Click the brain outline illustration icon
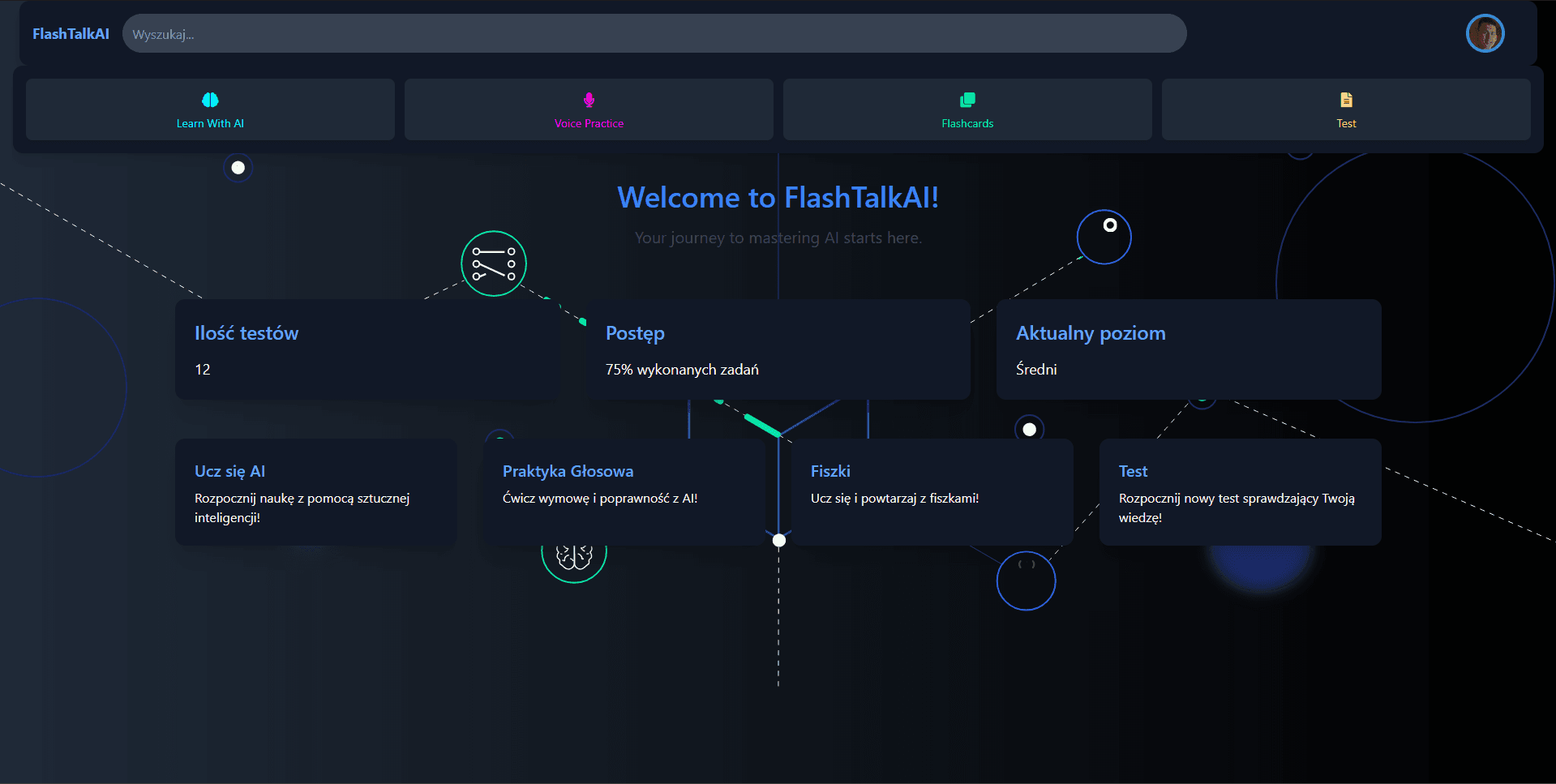This screenshot has width=1556, height=784. pyautogui.click(x=573, y=555)
